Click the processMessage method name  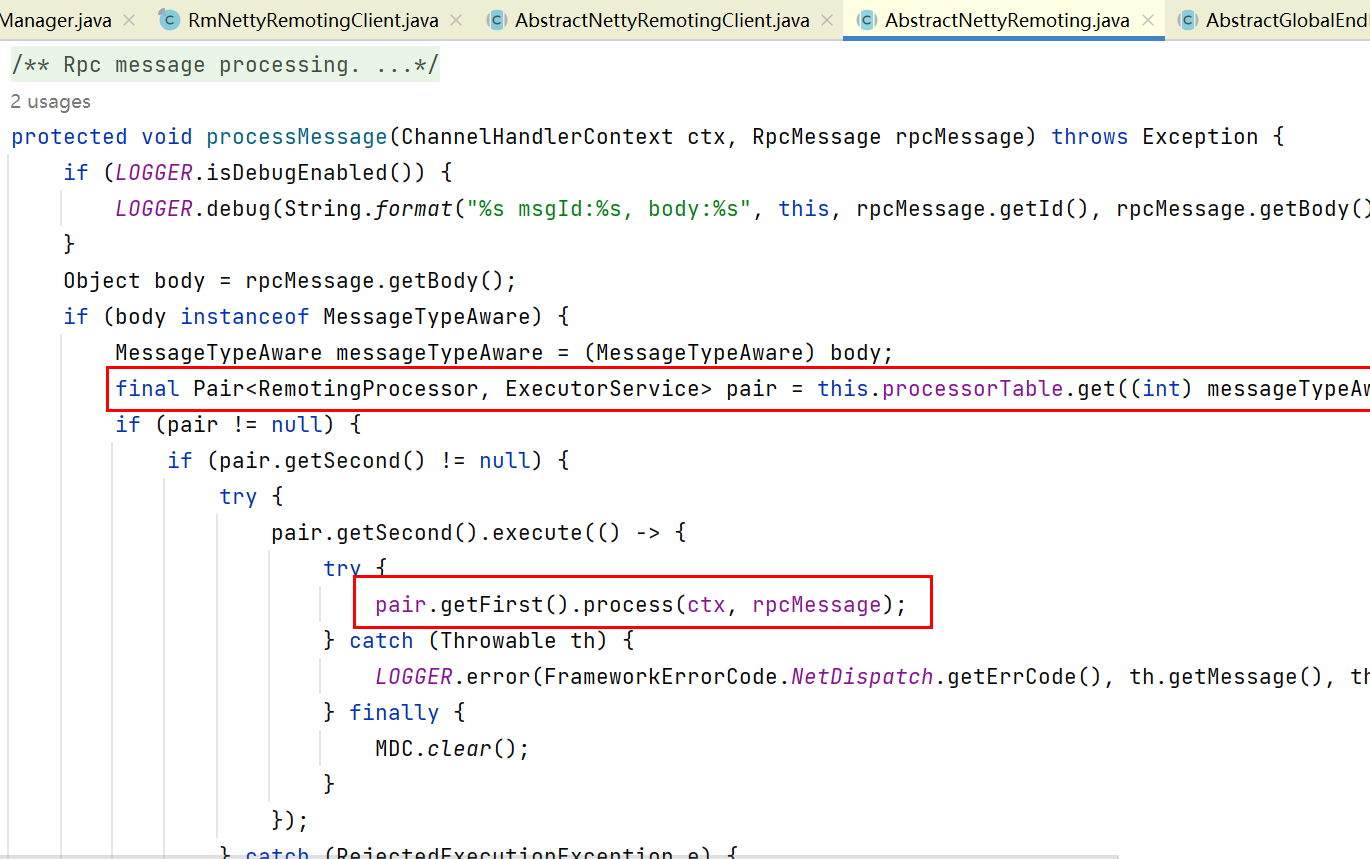(x=297, y=137)
